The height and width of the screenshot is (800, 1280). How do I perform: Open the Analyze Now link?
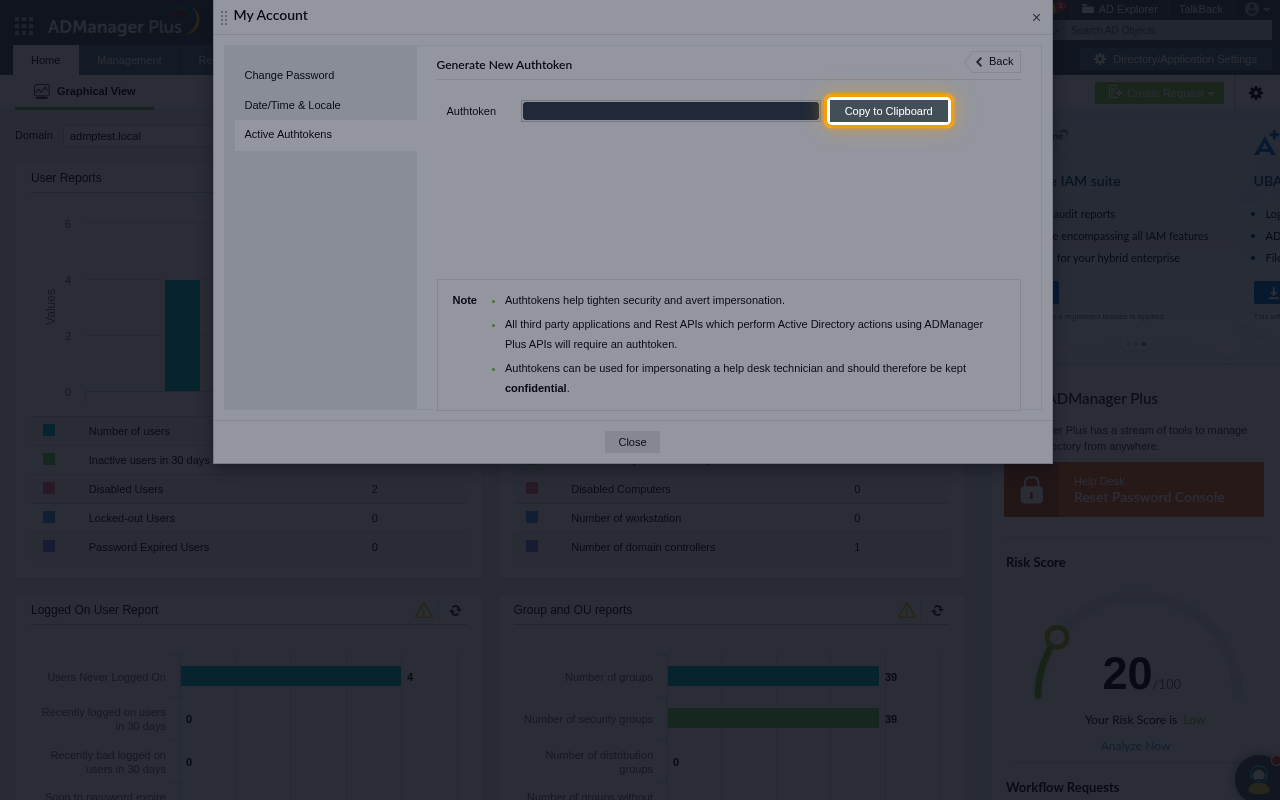(1135, 746)
